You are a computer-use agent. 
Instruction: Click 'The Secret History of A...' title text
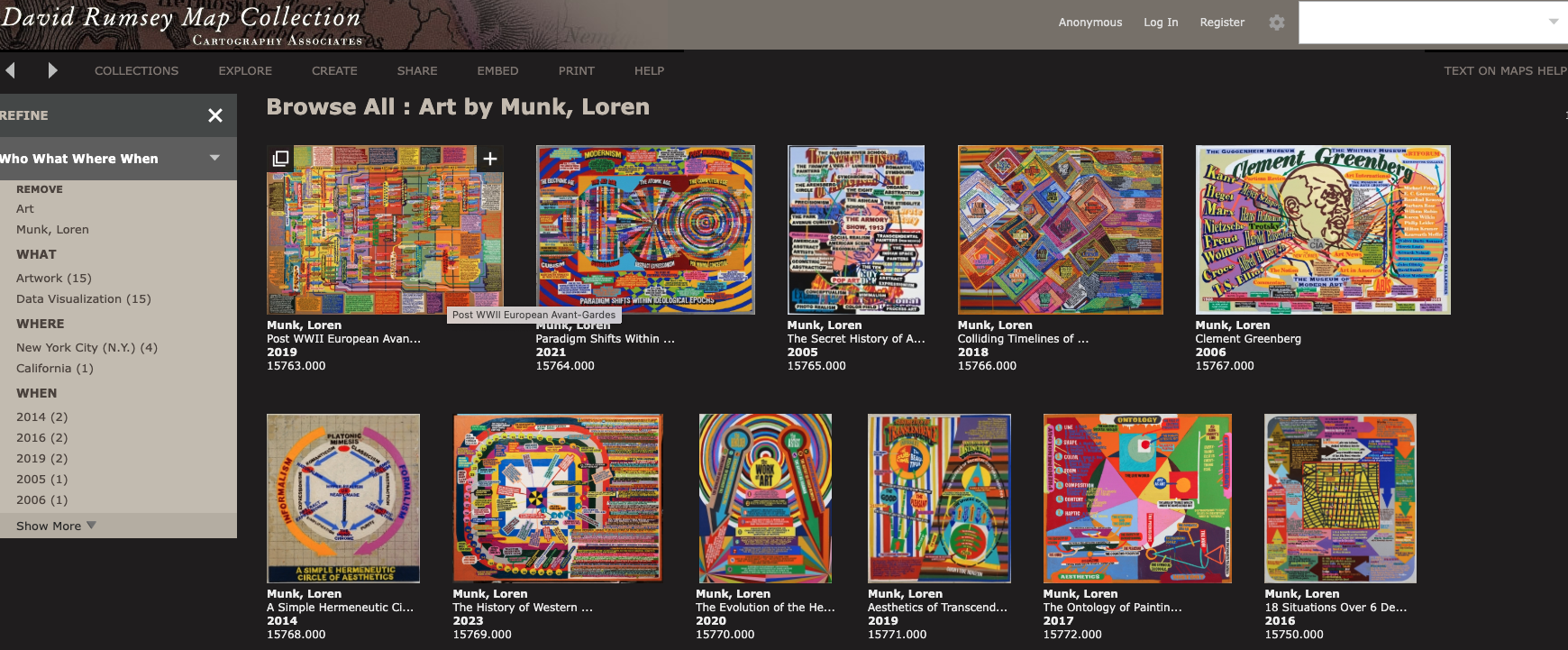point(856,339)
